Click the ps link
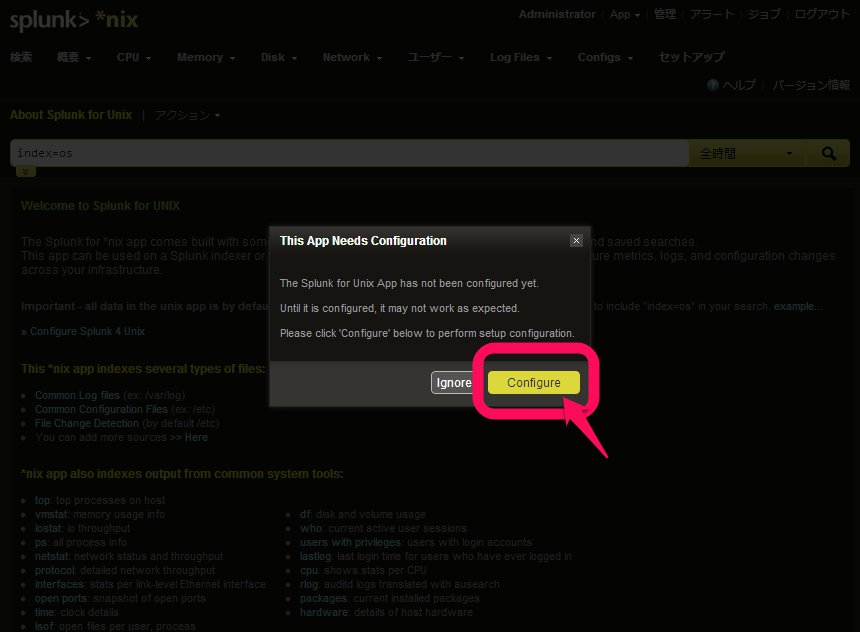Screen dimensions: 860x632 [x=41, y=543]
